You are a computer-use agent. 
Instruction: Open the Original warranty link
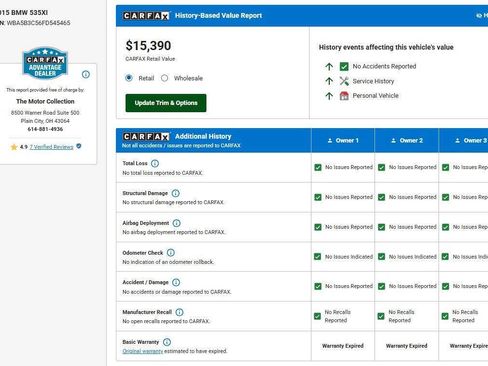point(143,351)
